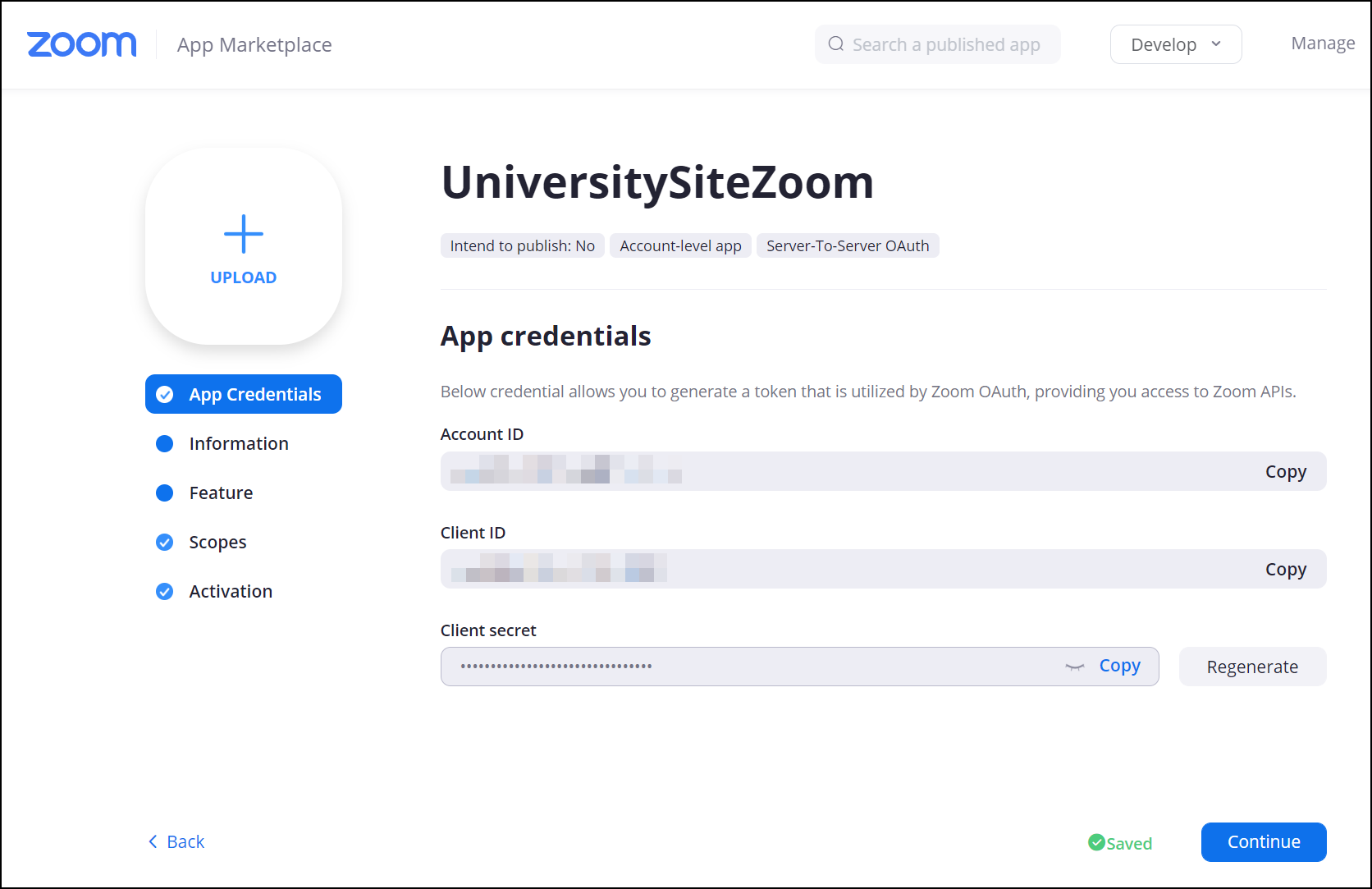1372x889 pixels.
Task: Click the Continue button
Action: [1264, 842]
